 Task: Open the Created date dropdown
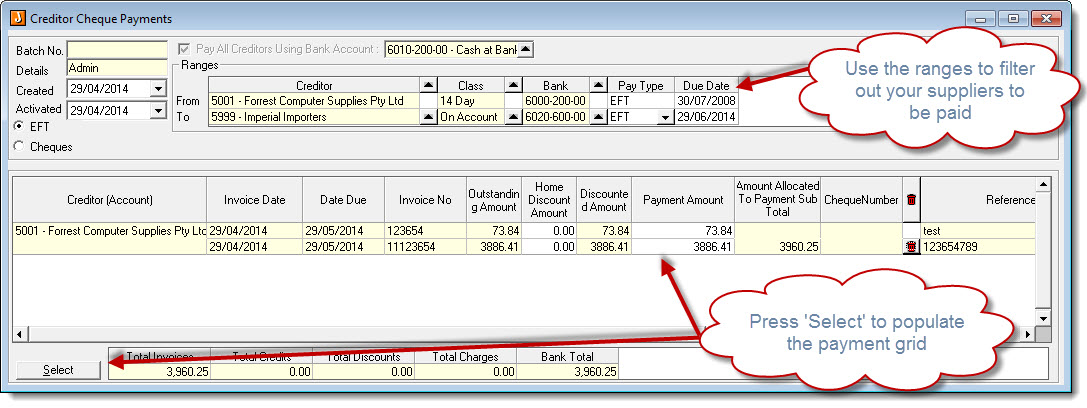pyautogui.click(x=159, y=89)
